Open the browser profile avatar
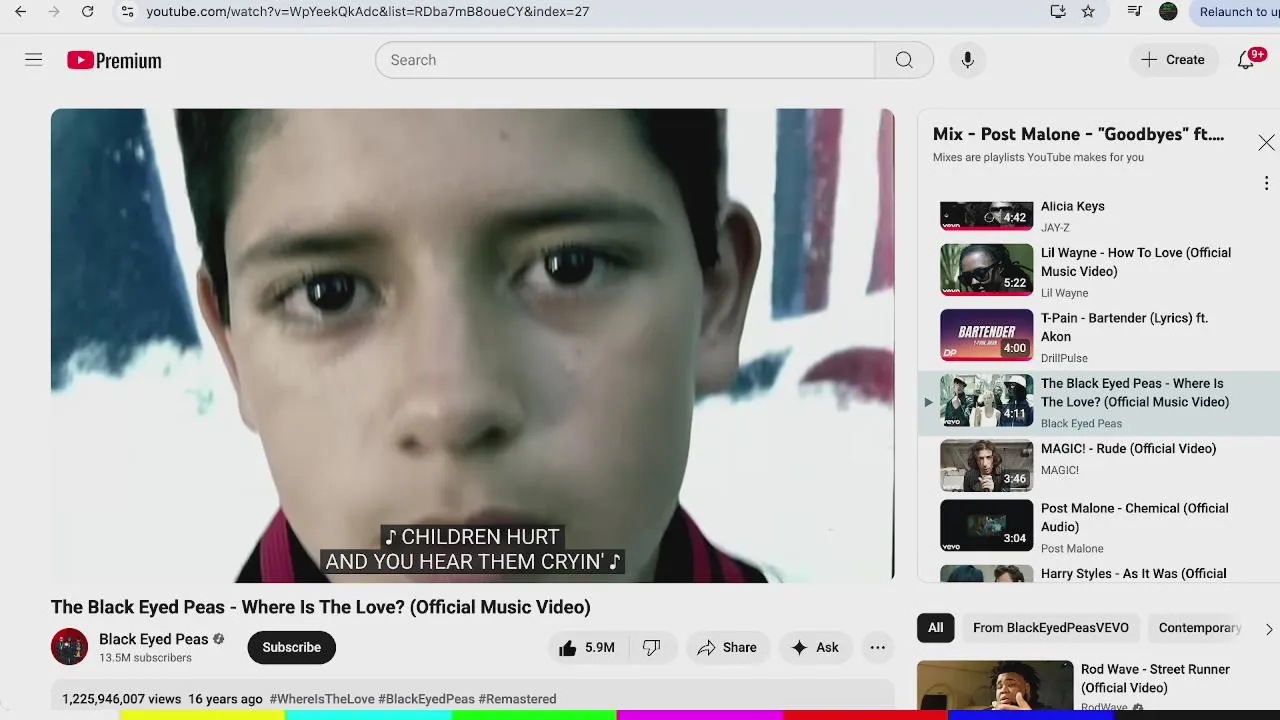The image size is (1280, 720). [x=1168, y=12]
